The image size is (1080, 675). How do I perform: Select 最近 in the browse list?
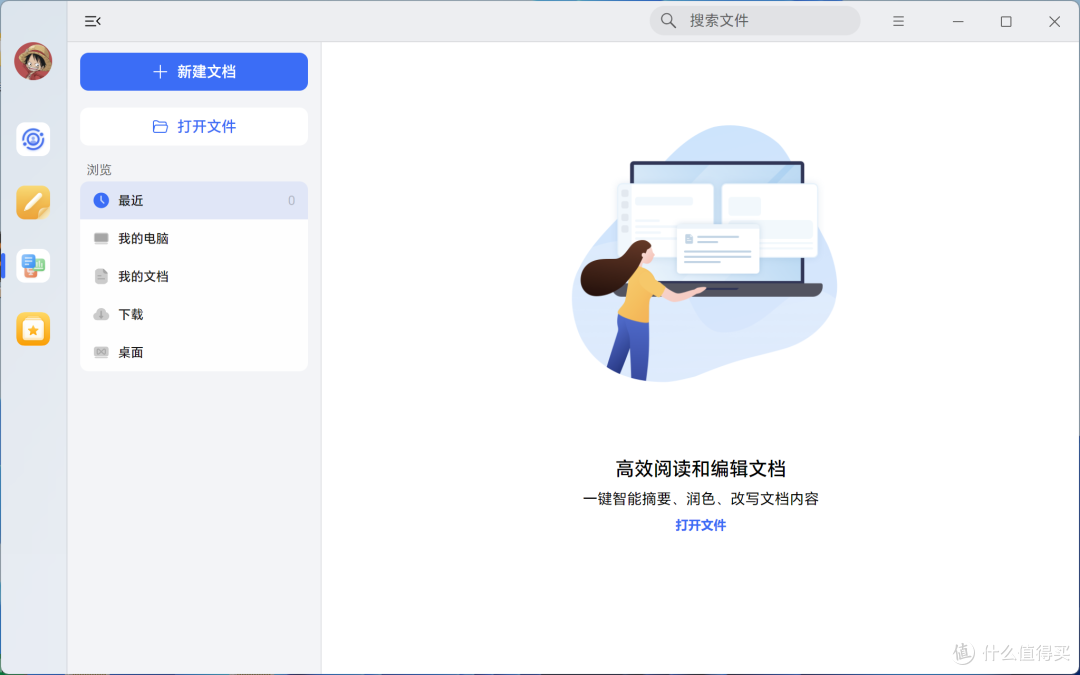[x=194, y=200]
